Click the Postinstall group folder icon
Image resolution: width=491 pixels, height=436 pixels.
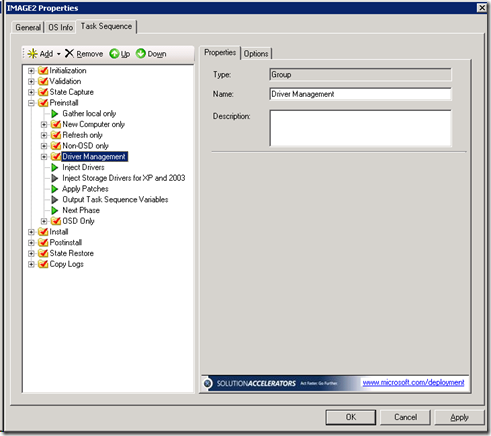[x=43, y=242]
